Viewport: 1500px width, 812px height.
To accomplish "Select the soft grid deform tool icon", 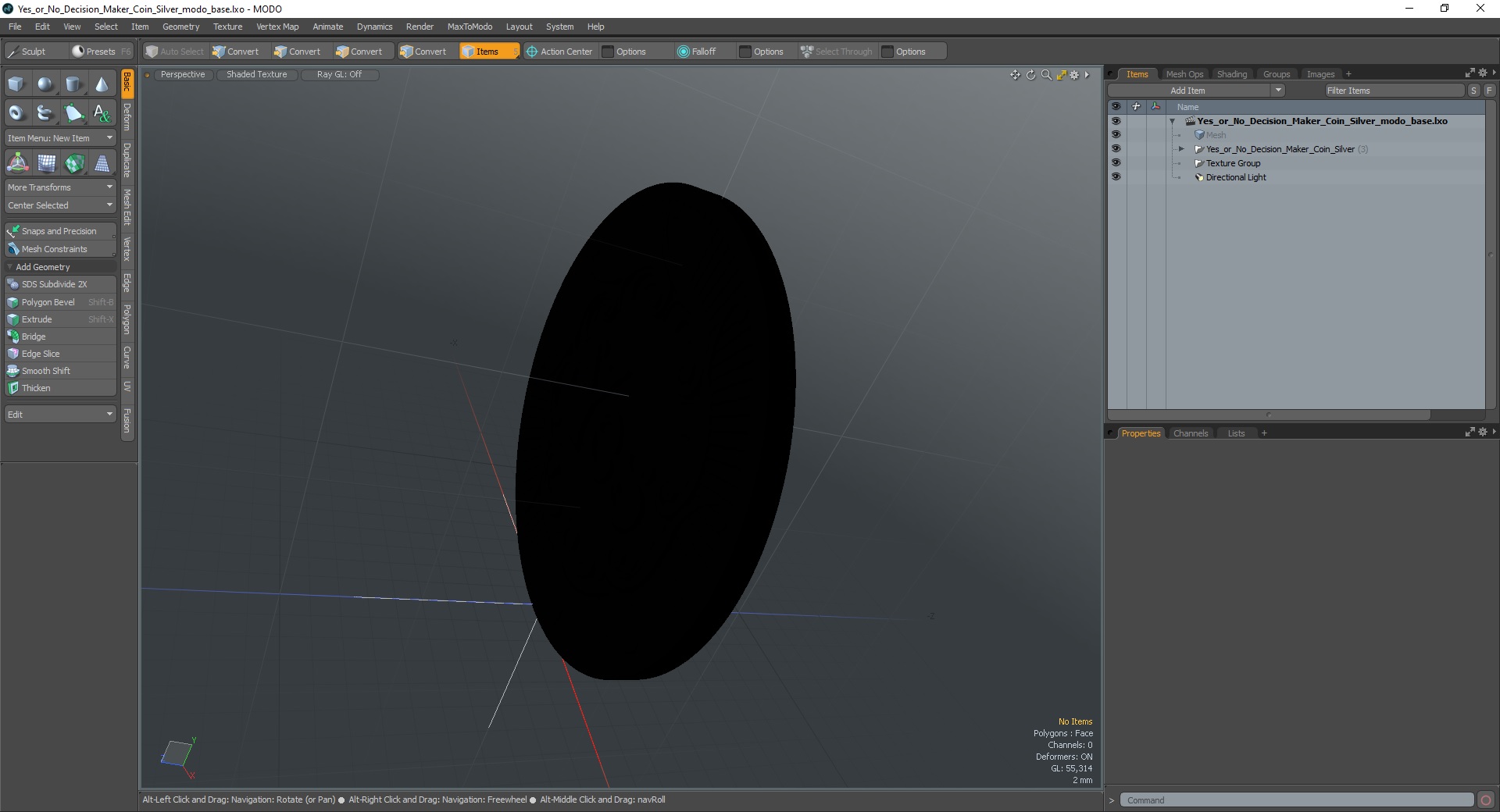I will click(x=46, y=163).
